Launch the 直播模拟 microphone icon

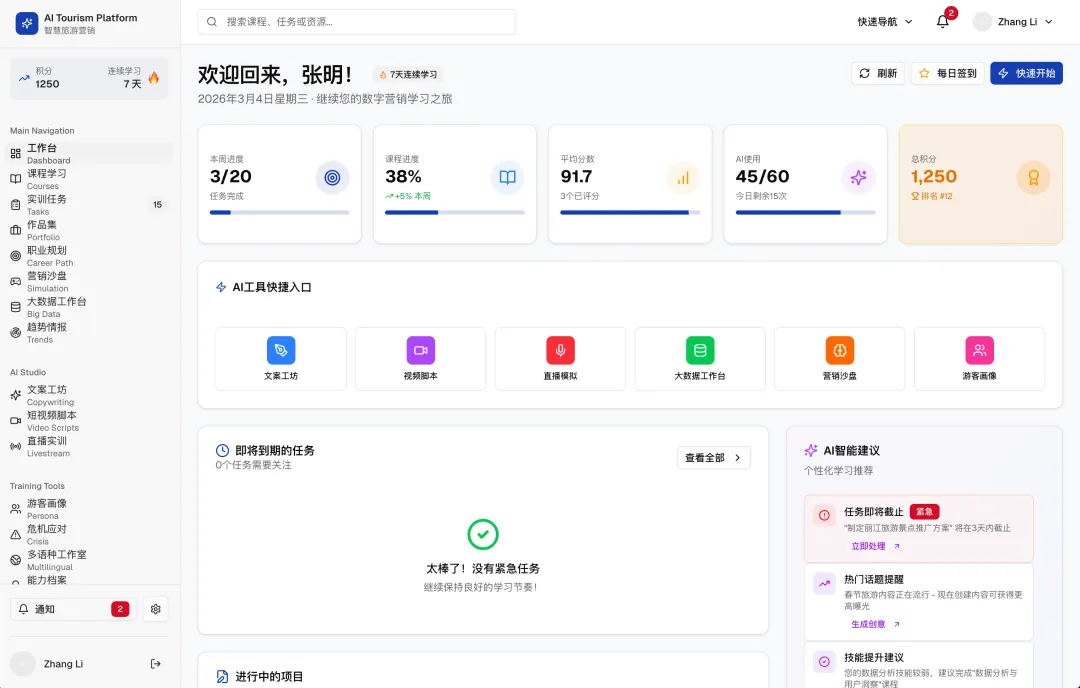coord(561,351)
